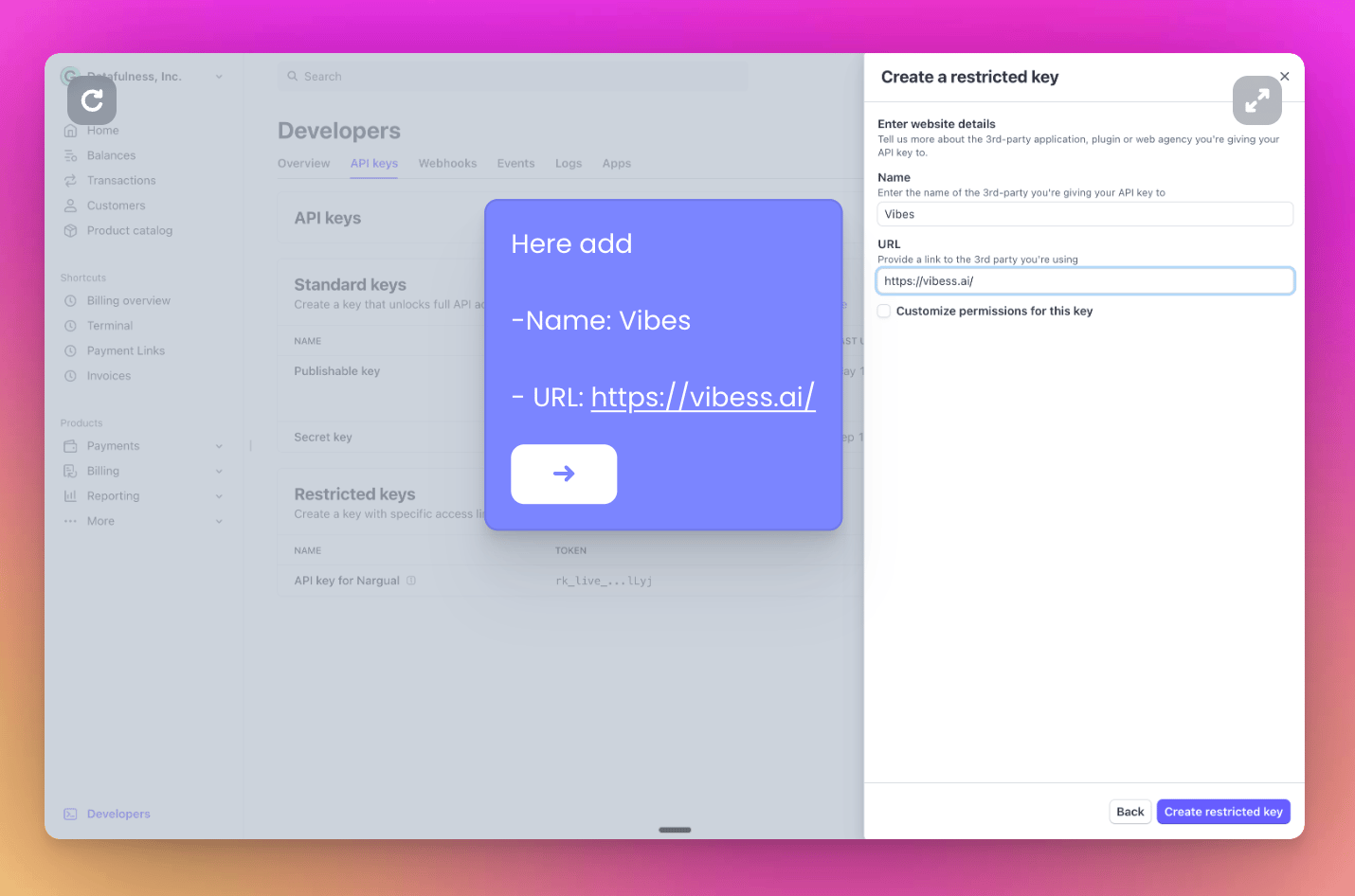The height and width of the screenshot is (896, 1355).
Task: Open the Logs tab
Action: [x=569, y=164]
